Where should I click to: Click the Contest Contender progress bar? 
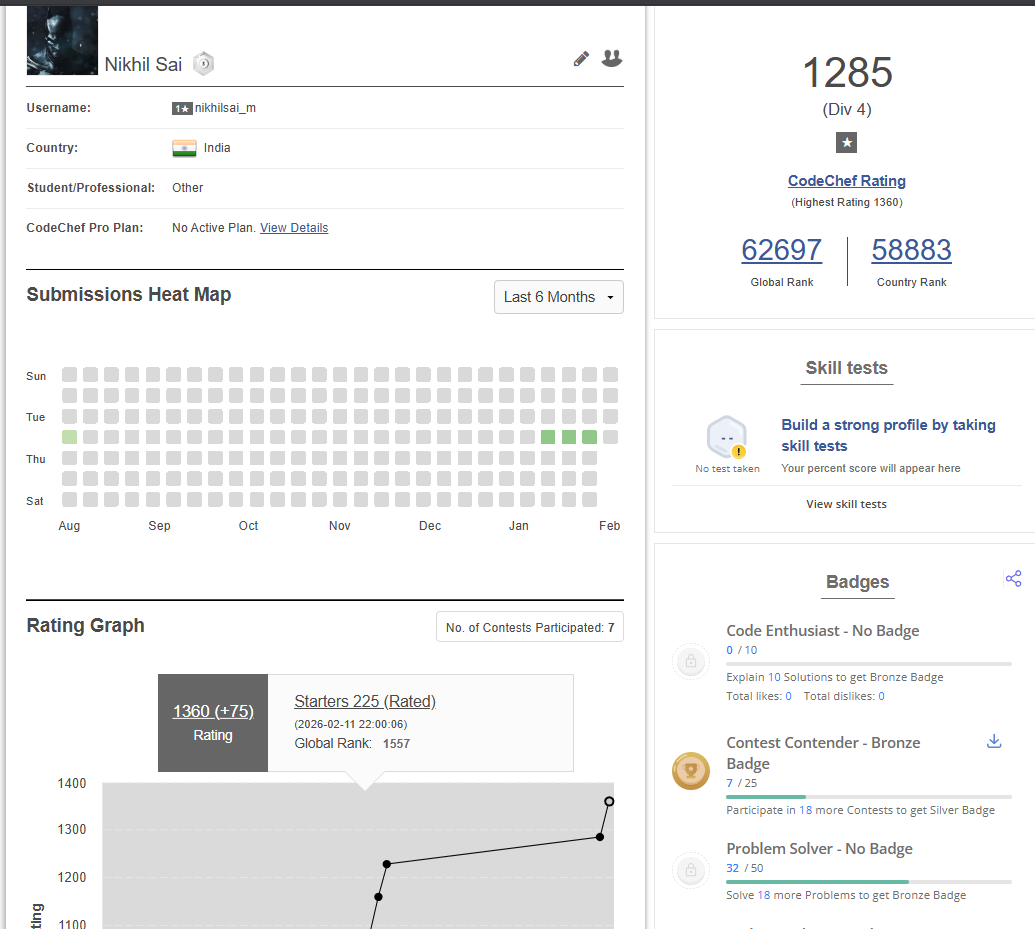pyautogui.click(x=869, y=797)
